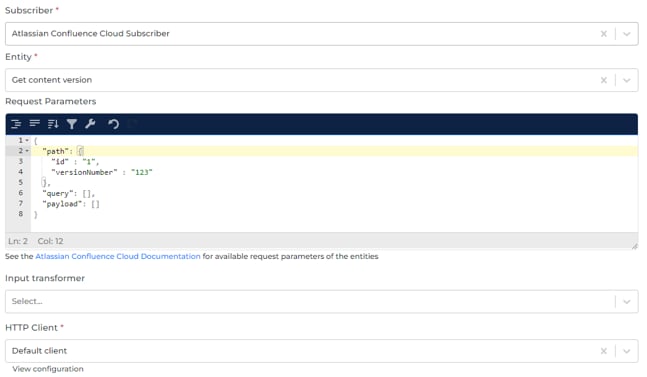Format JSON with the indent icon
This screenshot has width=647, height=377.
16,124
